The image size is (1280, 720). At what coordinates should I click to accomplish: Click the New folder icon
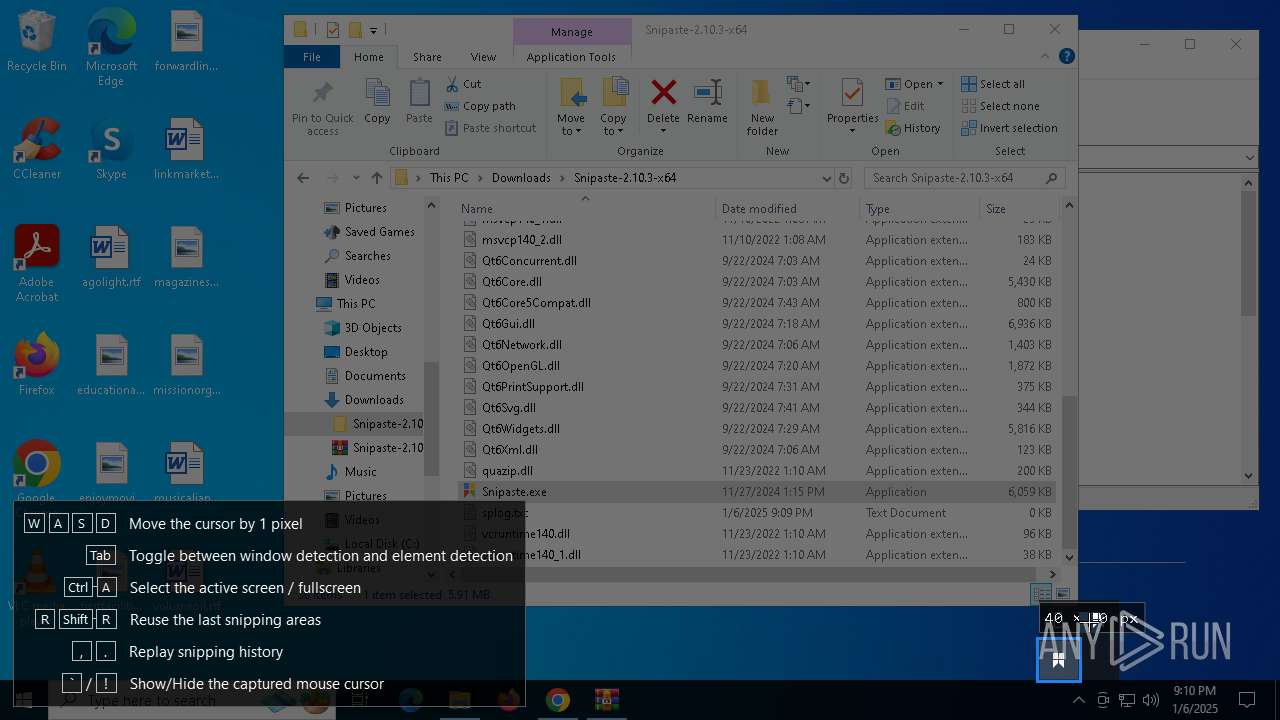click(762, 93)
